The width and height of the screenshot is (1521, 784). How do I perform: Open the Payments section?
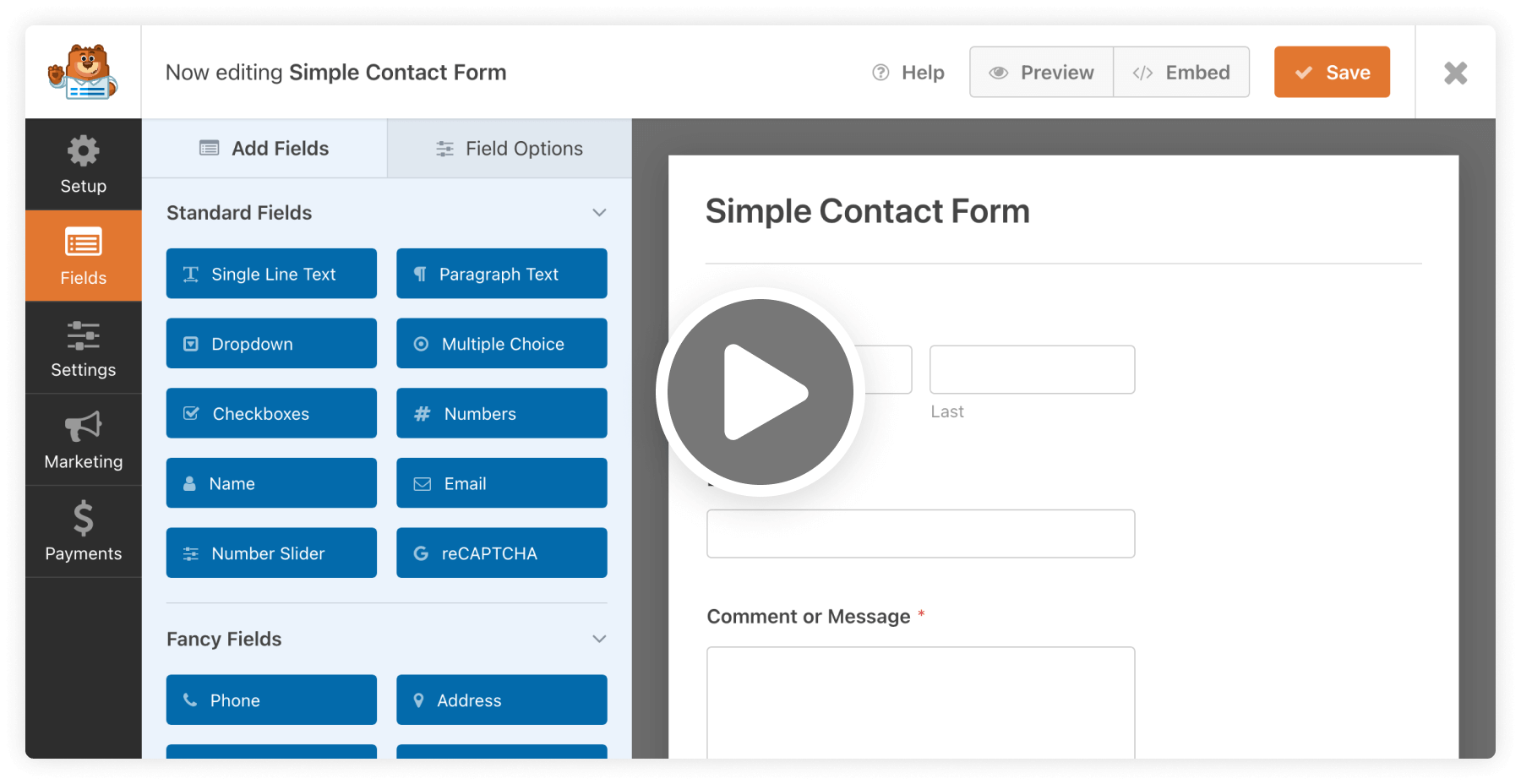83,531
